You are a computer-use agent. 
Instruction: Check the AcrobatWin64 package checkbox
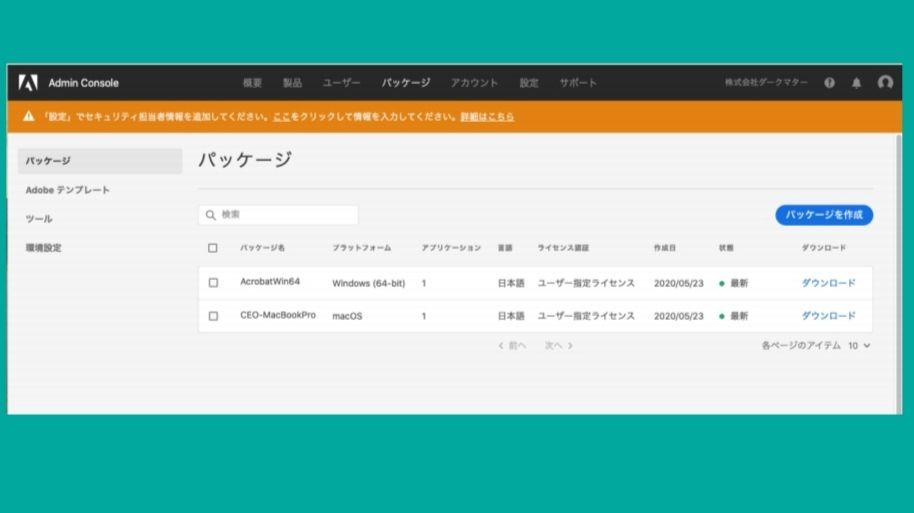point(213,283)
